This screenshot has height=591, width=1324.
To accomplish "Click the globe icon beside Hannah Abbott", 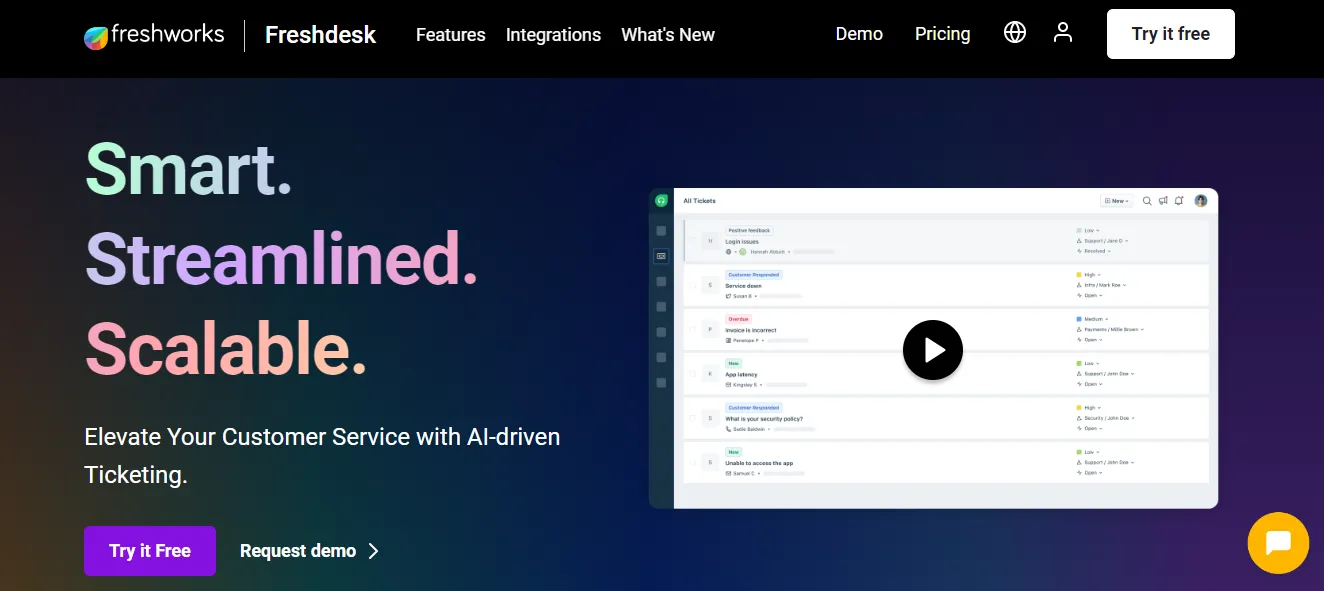I will [x=729, y=252].
